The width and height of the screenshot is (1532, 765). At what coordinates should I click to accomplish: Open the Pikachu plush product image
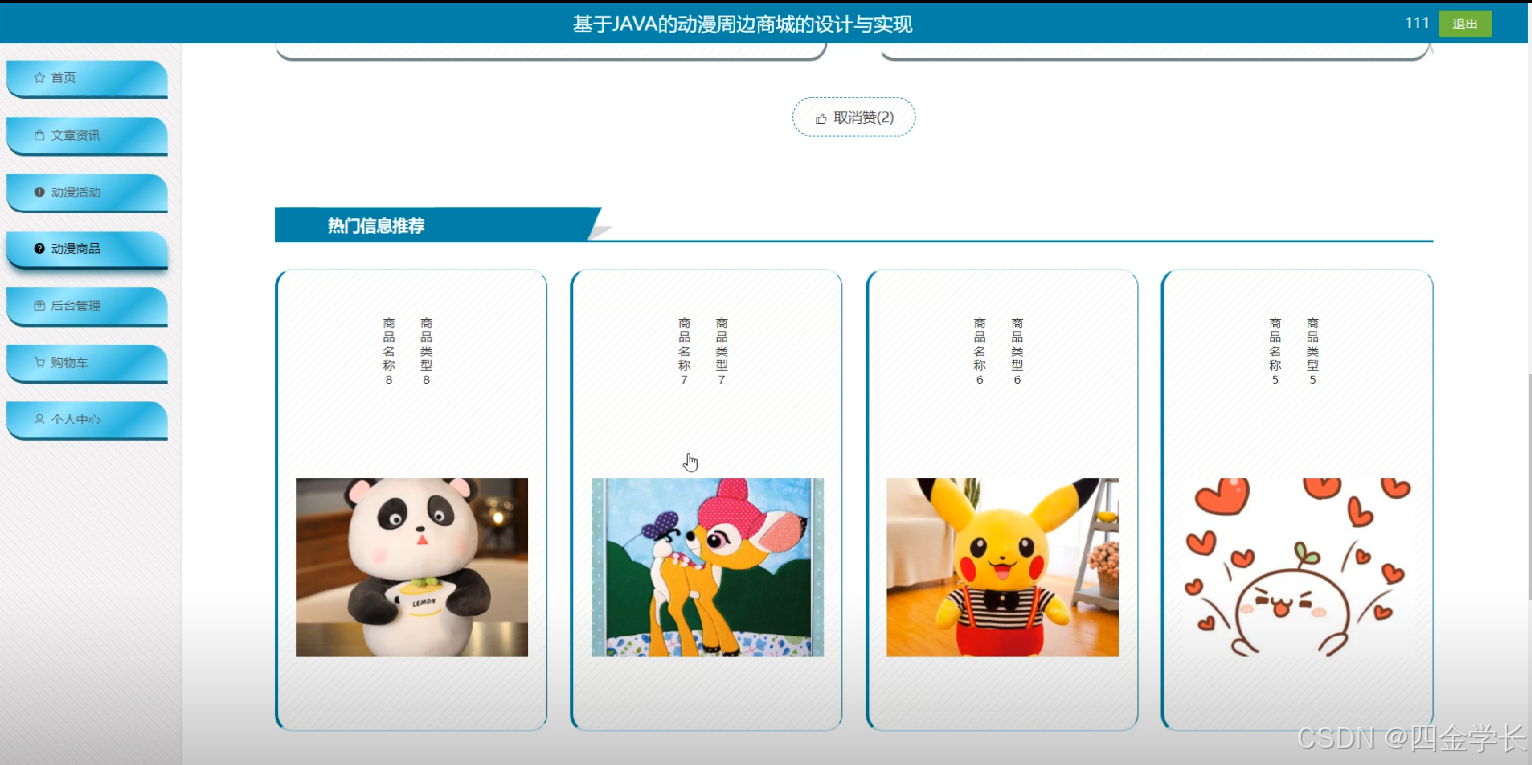click(x=1002, y=567)
